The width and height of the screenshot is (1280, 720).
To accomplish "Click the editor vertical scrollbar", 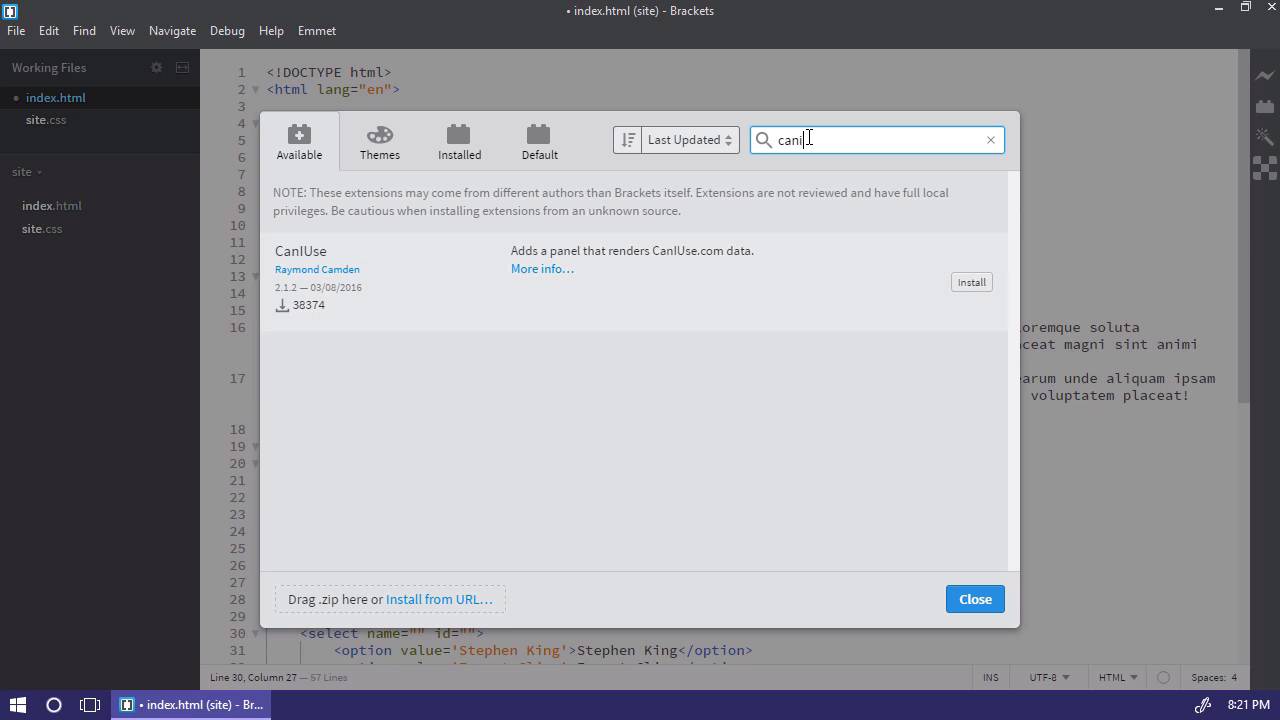I will point(1243,227).
